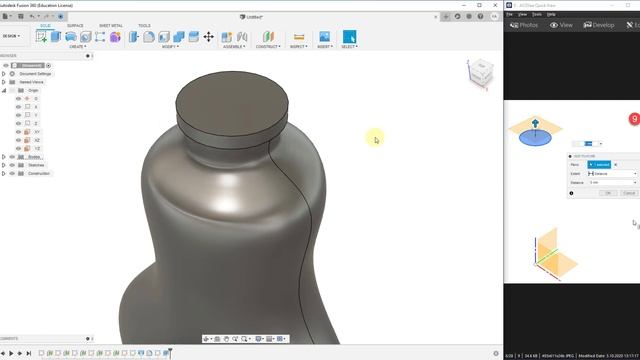Expand the Construction folder
This screenshot has height=360, width=640.
pyautogui.click(x=4, y=173)
